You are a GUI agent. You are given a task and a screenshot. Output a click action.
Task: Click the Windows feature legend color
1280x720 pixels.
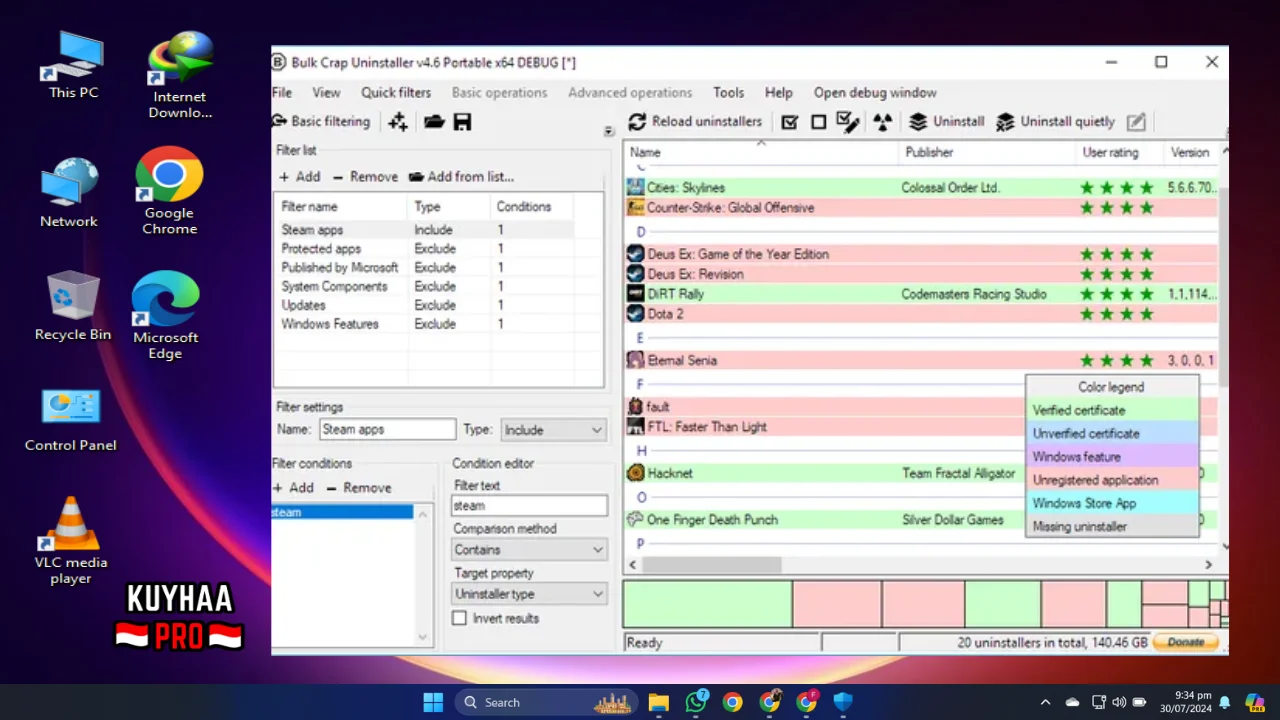coord(1112,457)
